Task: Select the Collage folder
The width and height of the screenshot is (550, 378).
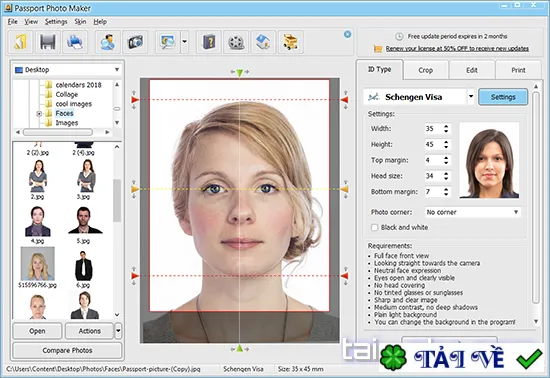Action: 67,94
